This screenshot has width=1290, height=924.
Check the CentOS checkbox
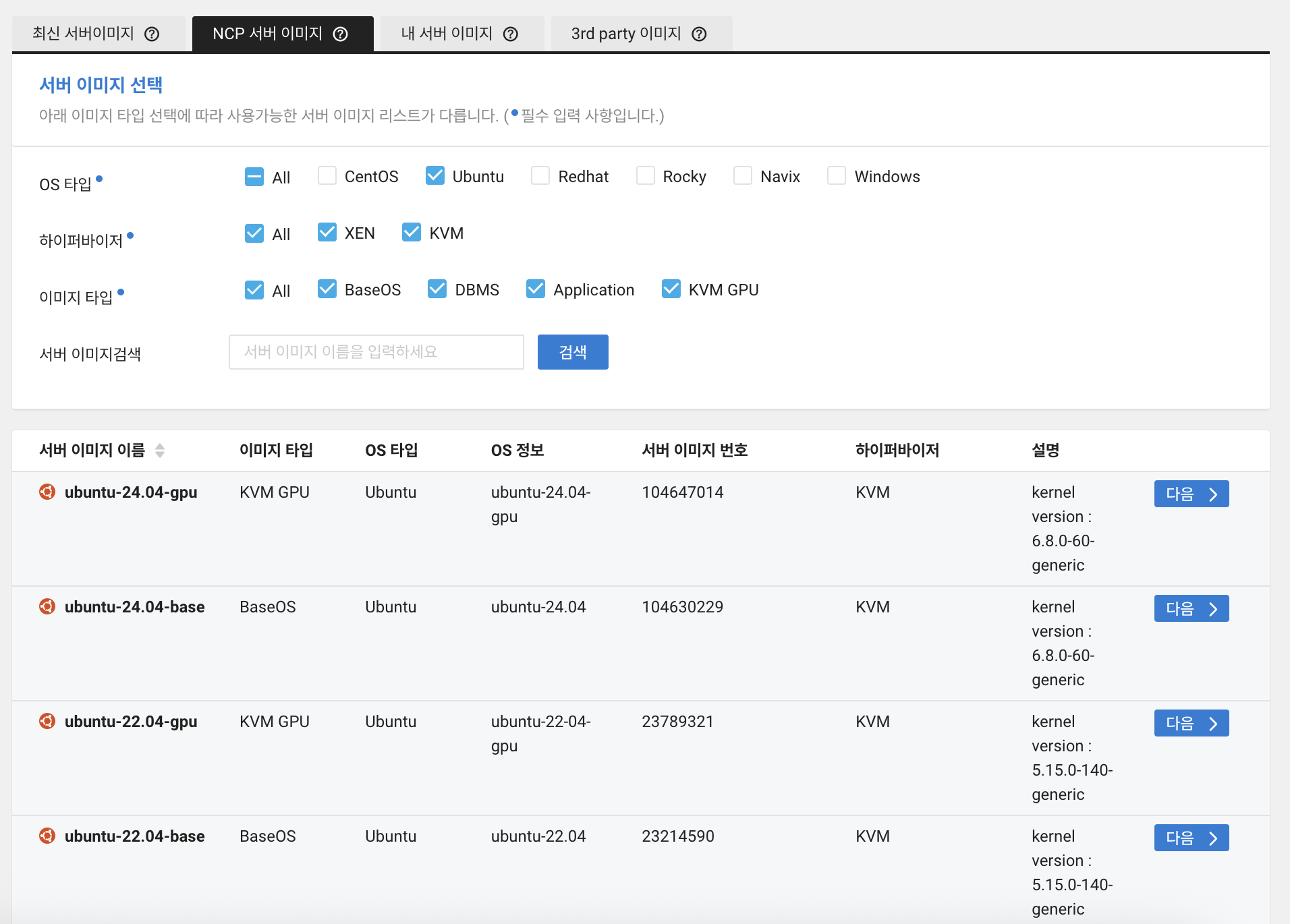327,176
